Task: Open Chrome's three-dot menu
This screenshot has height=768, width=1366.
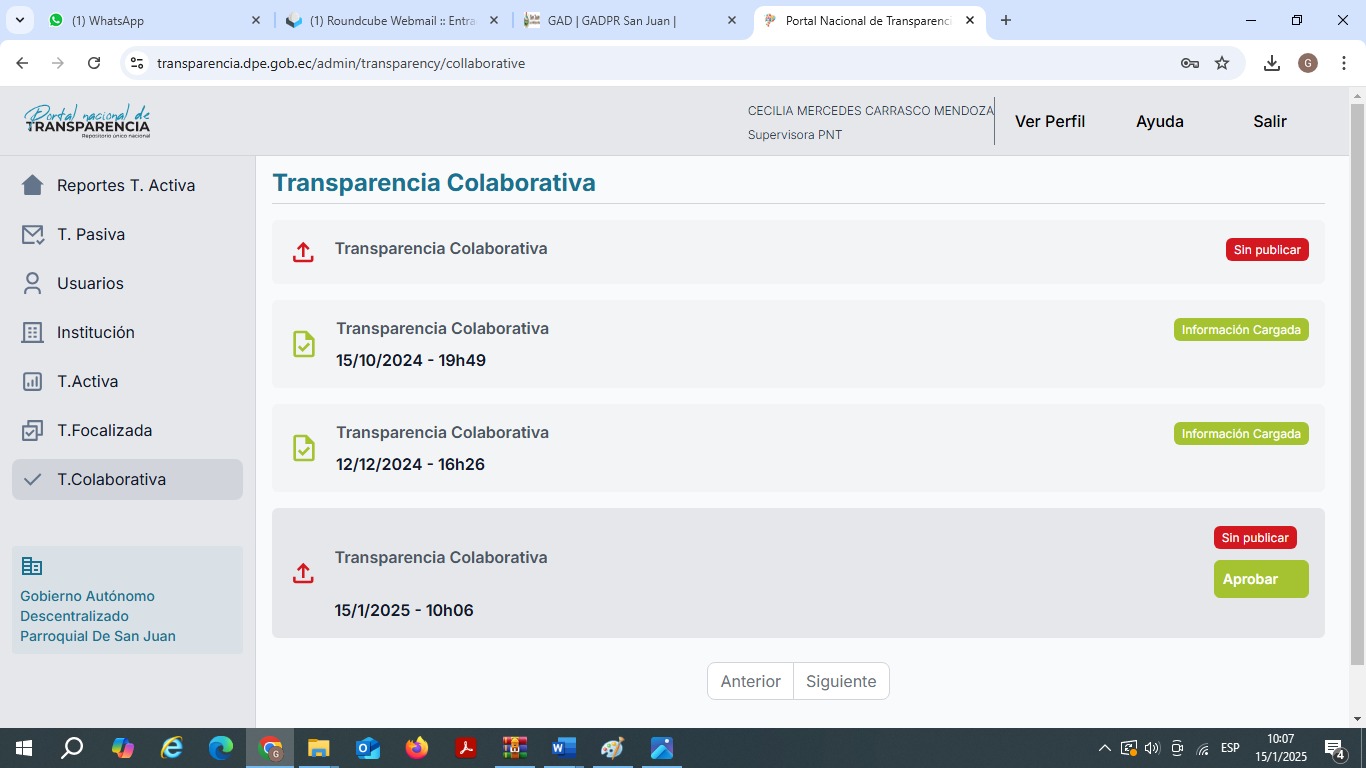Action: pos(1344,63)
